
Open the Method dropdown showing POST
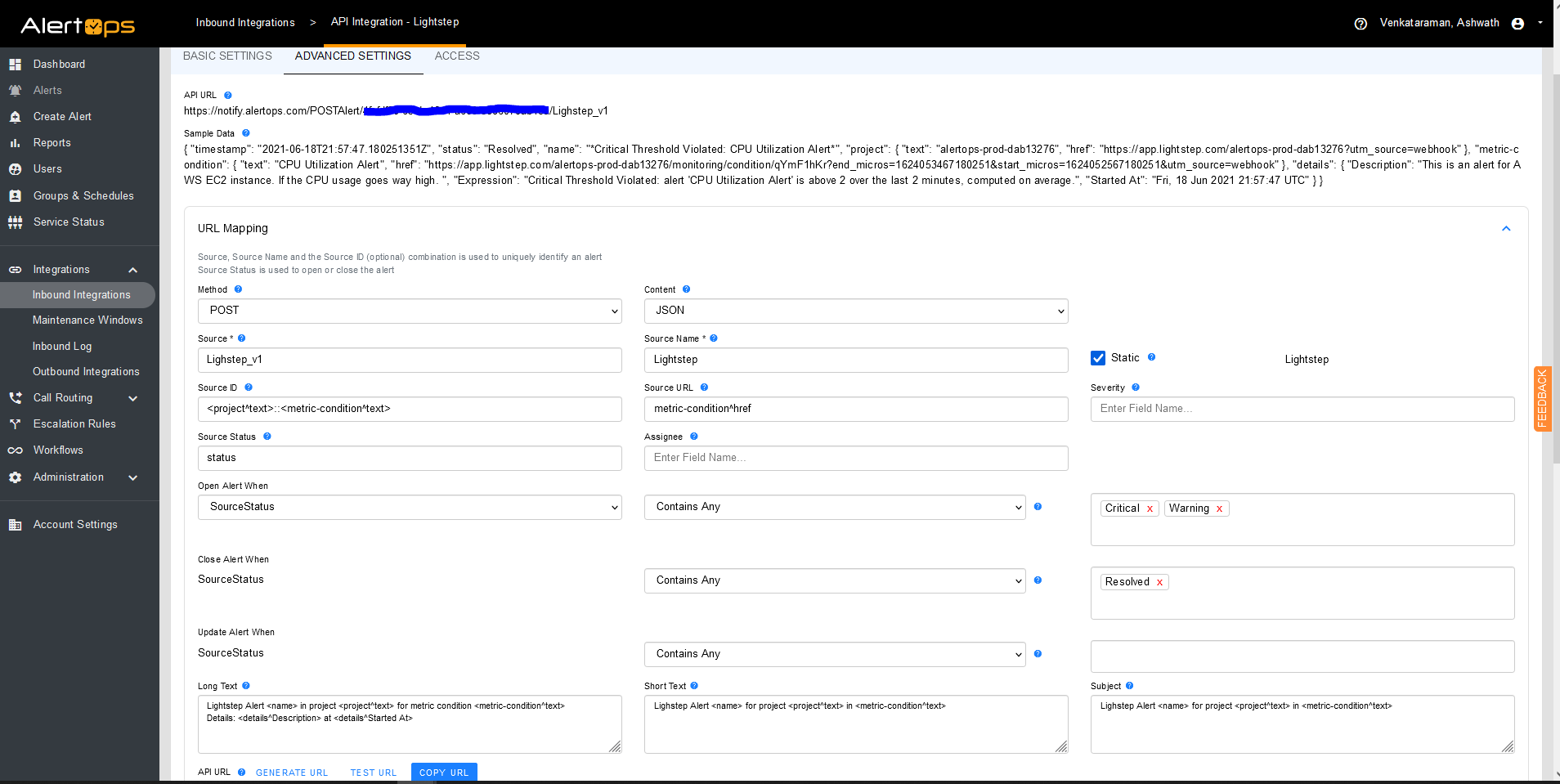pos(410,311)
